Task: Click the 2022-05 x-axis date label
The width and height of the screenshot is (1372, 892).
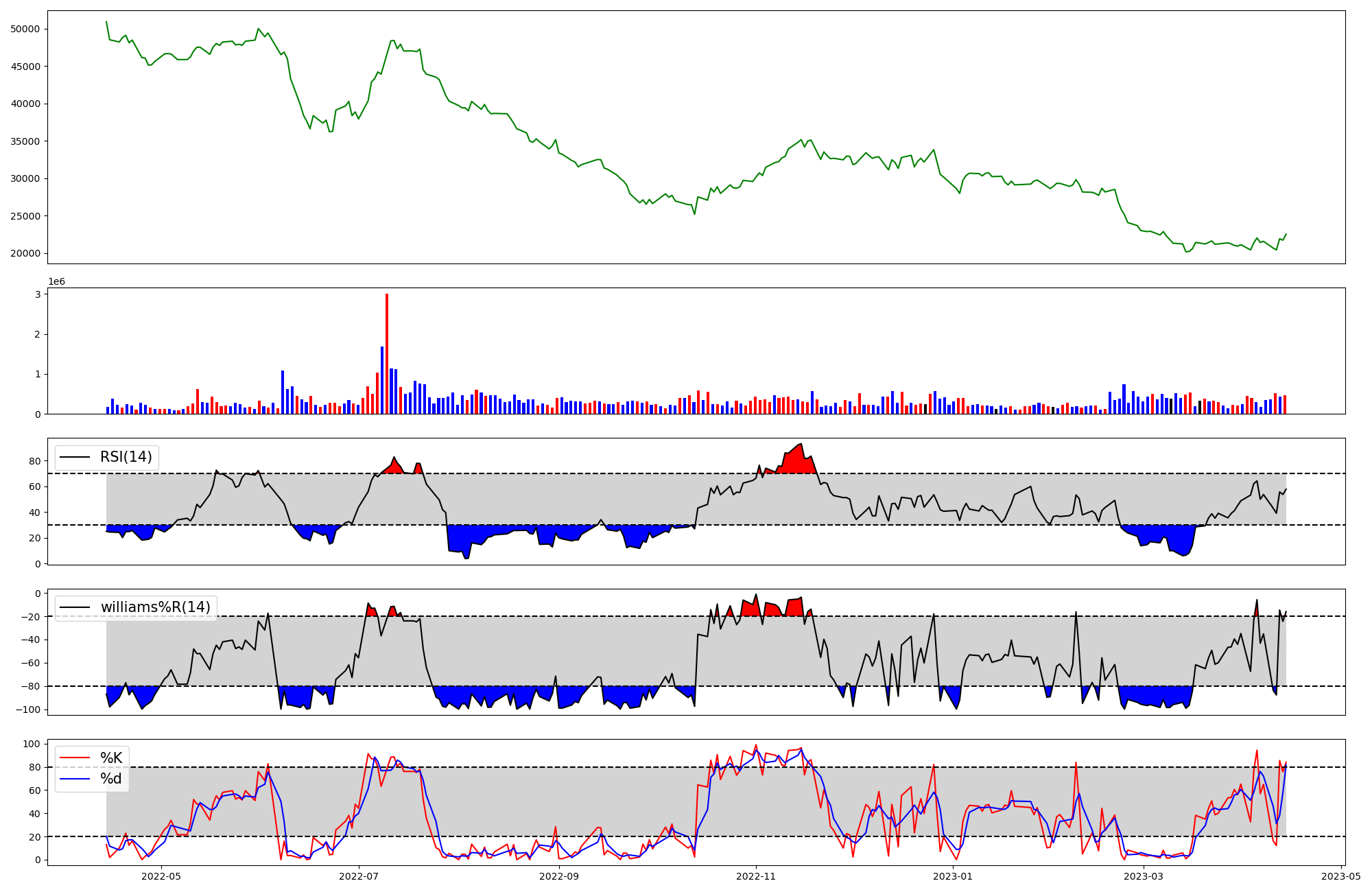Action: (161, 876)
